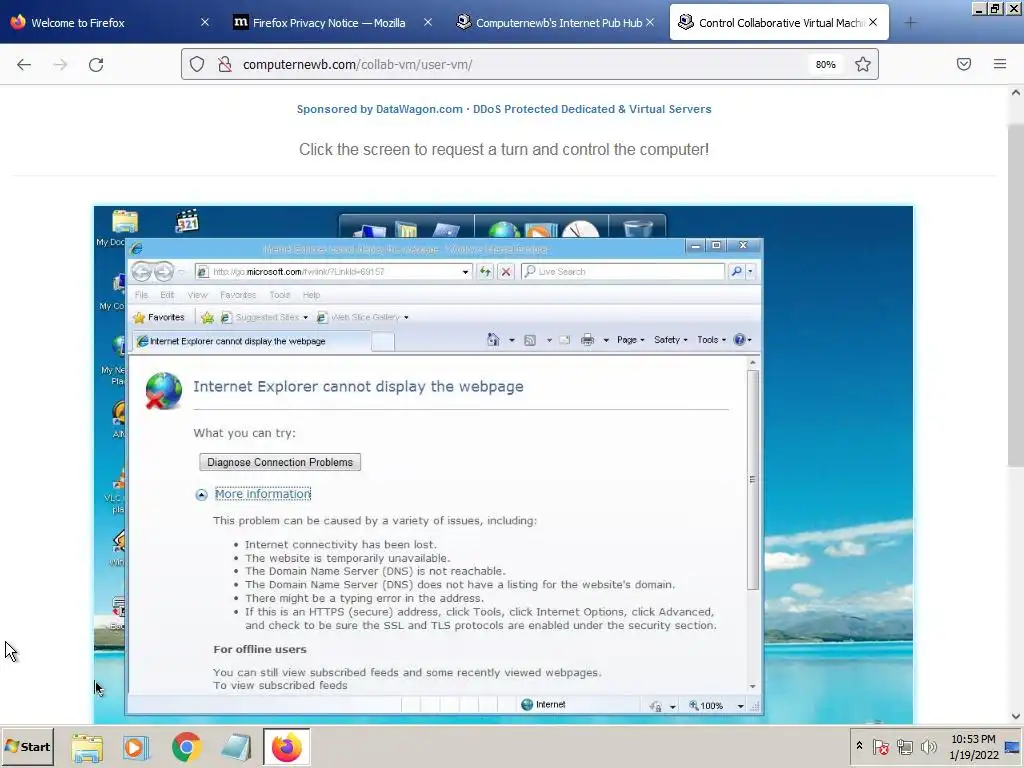View insecure connection lock info
Viewport: 1024px width, 768px height.
tap(225, 64)
